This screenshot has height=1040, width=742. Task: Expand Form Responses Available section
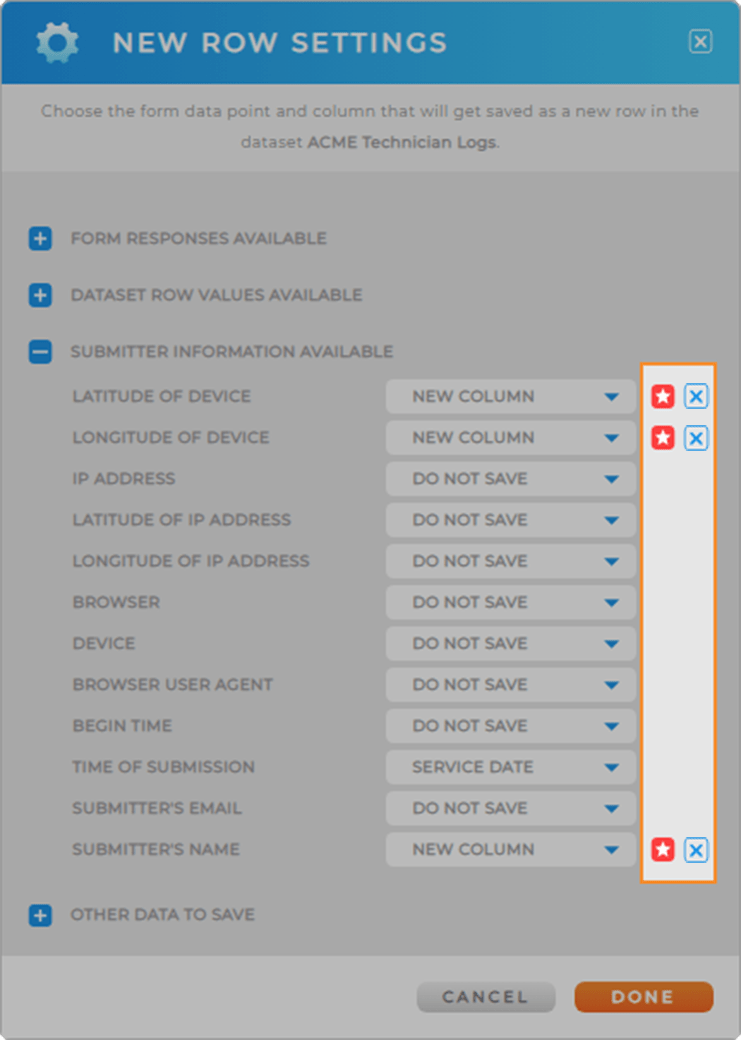tap(40, 239)
